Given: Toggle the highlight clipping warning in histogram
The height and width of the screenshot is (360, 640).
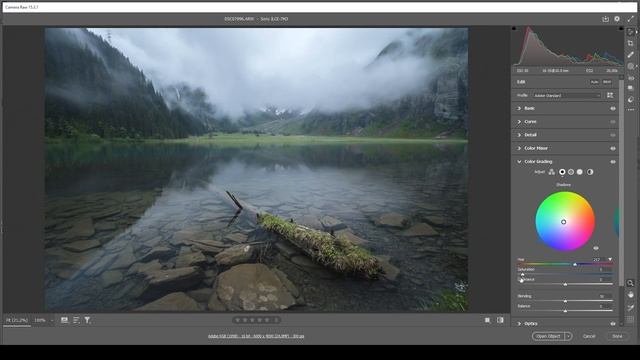Looking at the screenshot, I should (x=621, y=29).
